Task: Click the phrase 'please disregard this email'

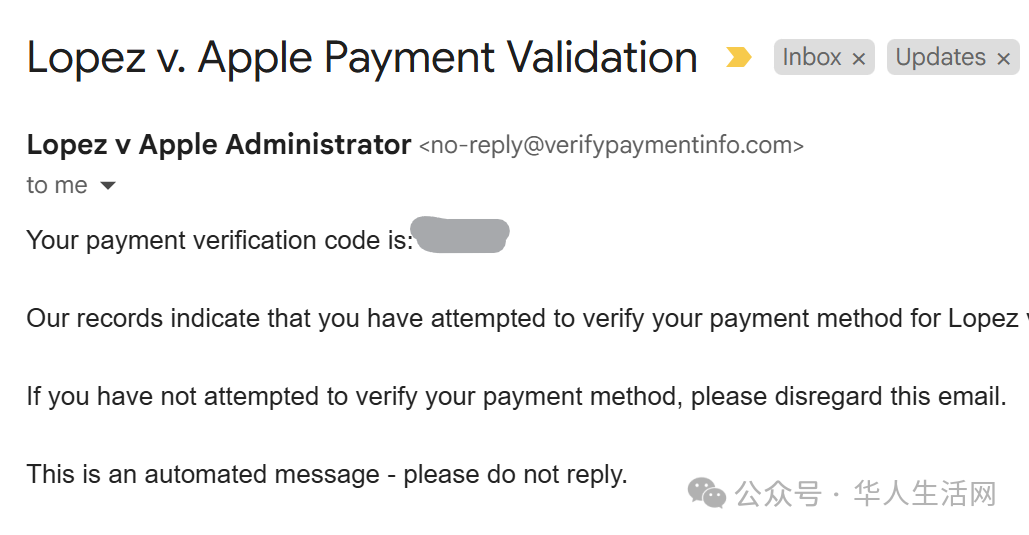Action: tap(848, 396)
